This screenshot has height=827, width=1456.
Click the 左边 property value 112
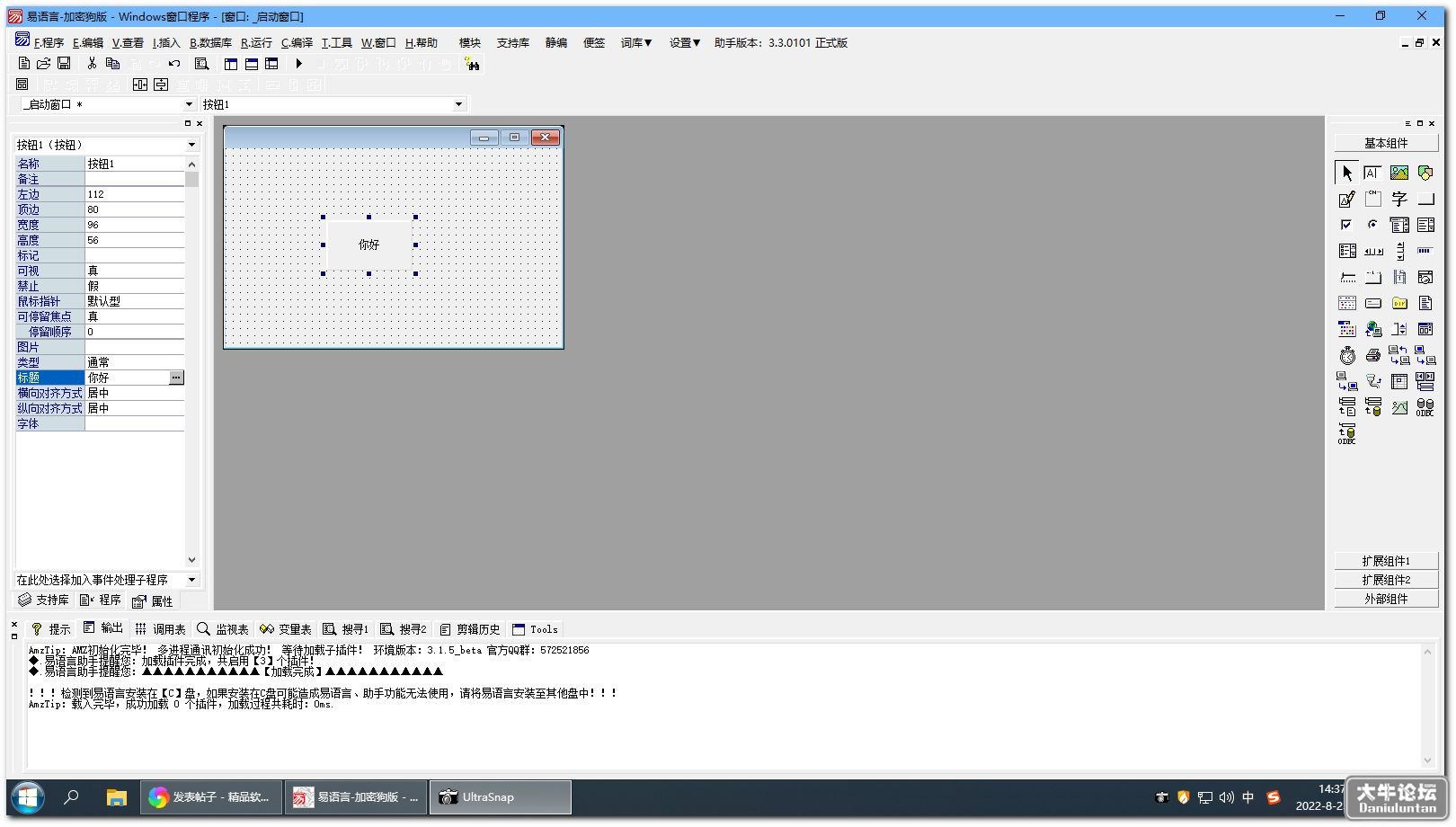tap(135, 194)
